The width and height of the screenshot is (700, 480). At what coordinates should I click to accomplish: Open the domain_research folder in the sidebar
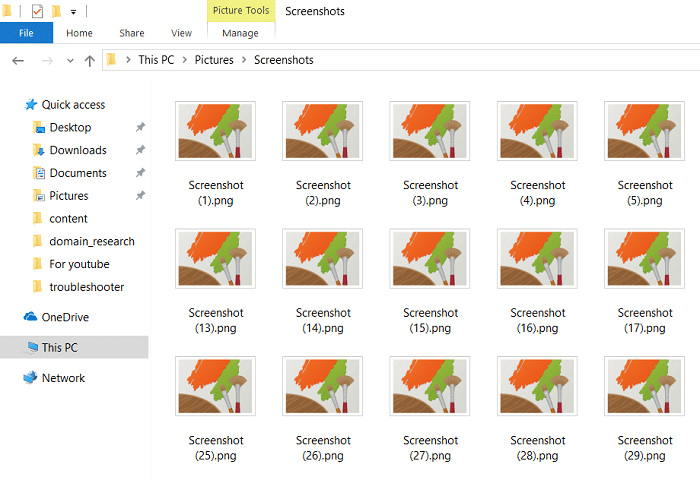[x=92, y=242]
